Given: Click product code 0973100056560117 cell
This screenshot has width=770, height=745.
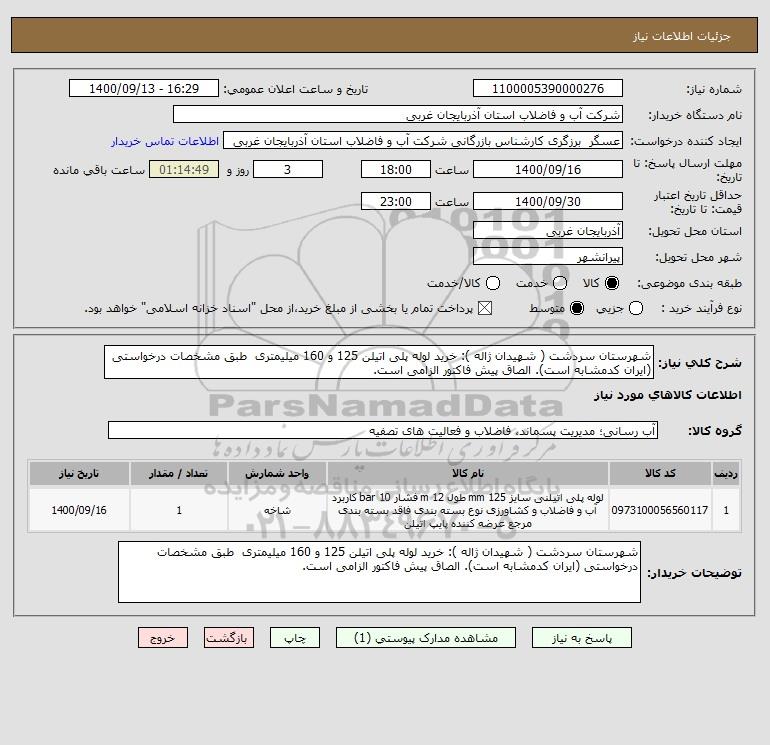Looking at the screenshot, I should (660, 510).
